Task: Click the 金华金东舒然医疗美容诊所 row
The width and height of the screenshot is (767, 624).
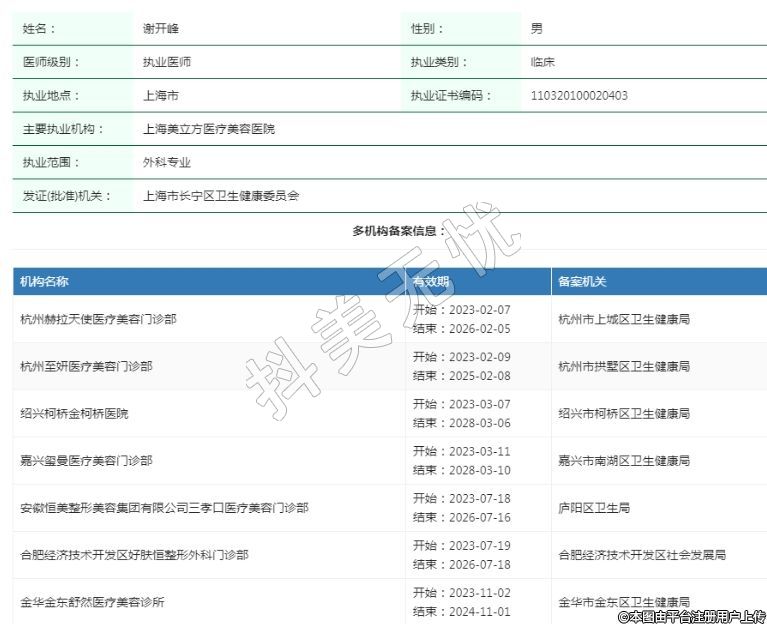Action: 92,602
